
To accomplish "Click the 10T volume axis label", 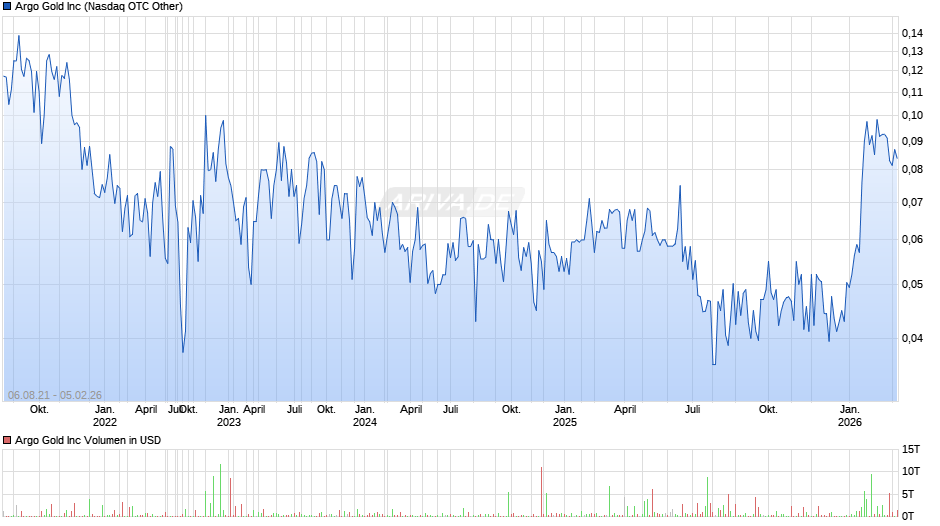I will pos(911,471).
